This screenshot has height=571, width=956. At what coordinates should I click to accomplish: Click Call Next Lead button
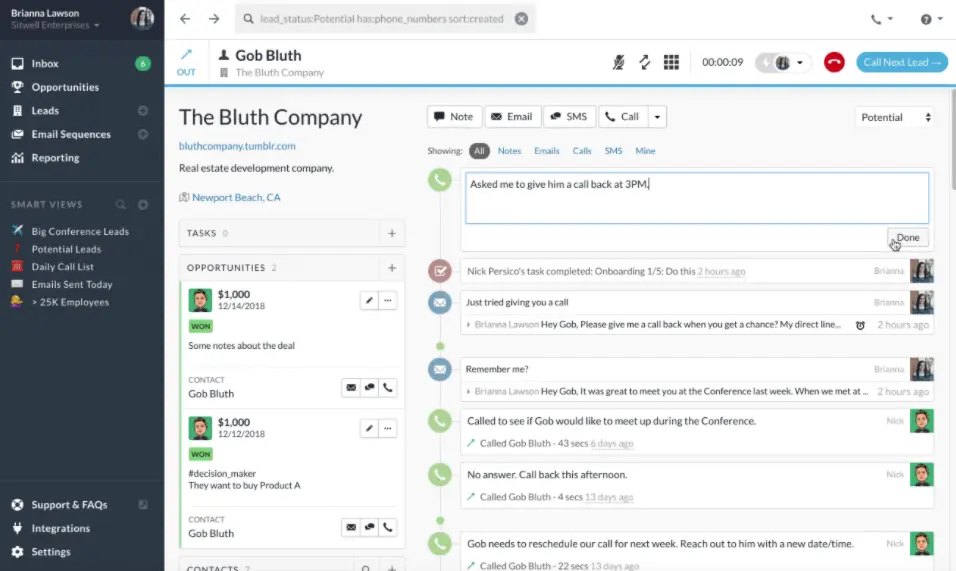pos(902,62)
